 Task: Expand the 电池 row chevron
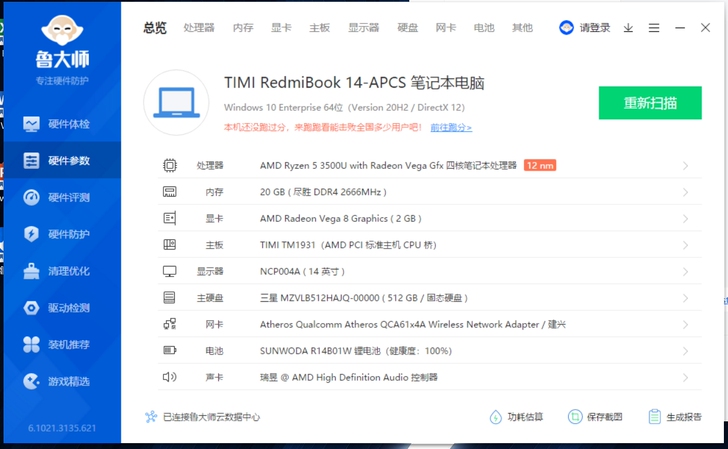point(685,351)
